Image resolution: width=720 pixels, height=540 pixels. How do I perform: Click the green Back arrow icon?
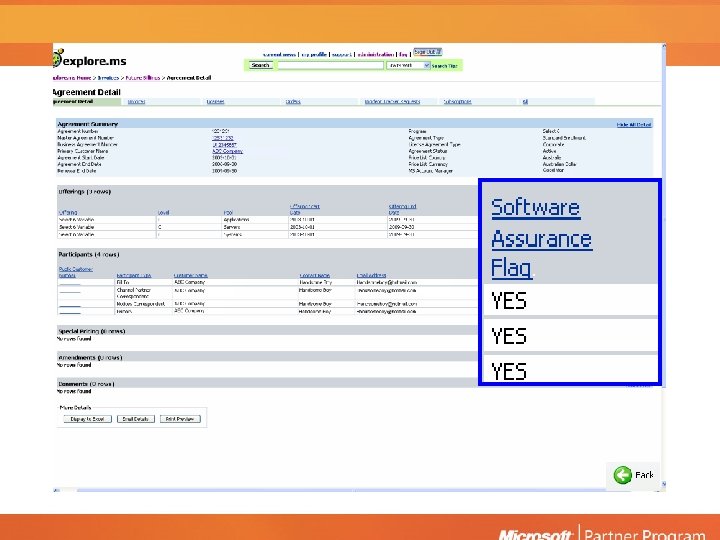point(623,475)
